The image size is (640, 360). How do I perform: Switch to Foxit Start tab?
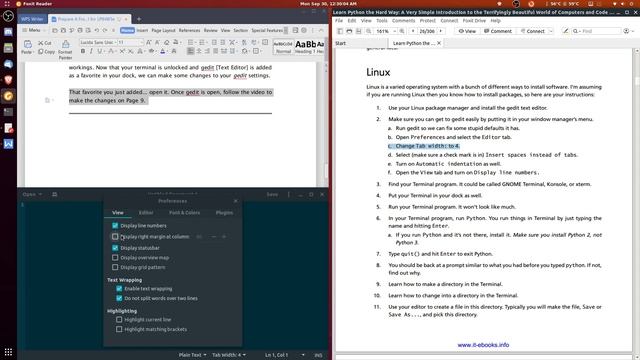[x=340, y=43]
